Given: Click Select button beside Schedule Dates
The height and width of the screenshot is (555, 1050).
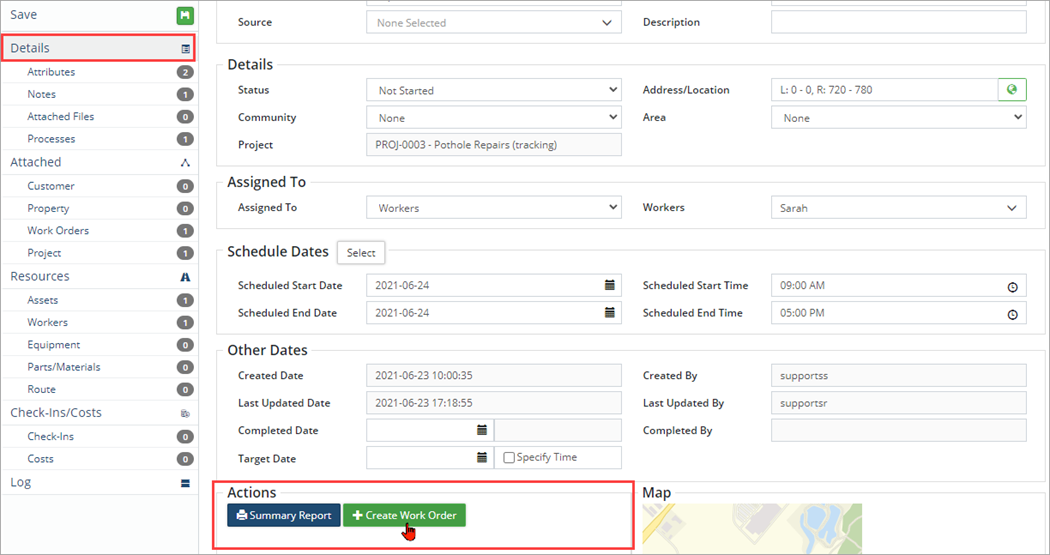Looking at the screenshot, I should (361, 252).
